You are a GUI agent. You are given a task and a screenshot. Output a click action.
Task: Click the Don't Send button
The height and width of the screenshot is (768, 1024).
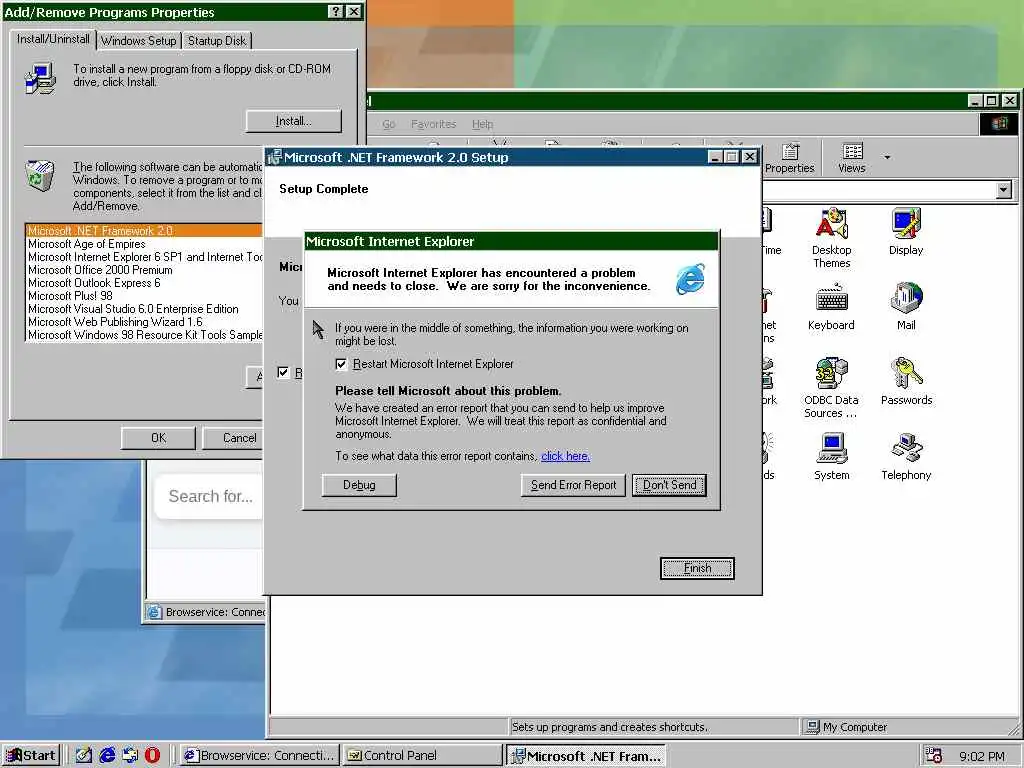click(x=669, y=485)
